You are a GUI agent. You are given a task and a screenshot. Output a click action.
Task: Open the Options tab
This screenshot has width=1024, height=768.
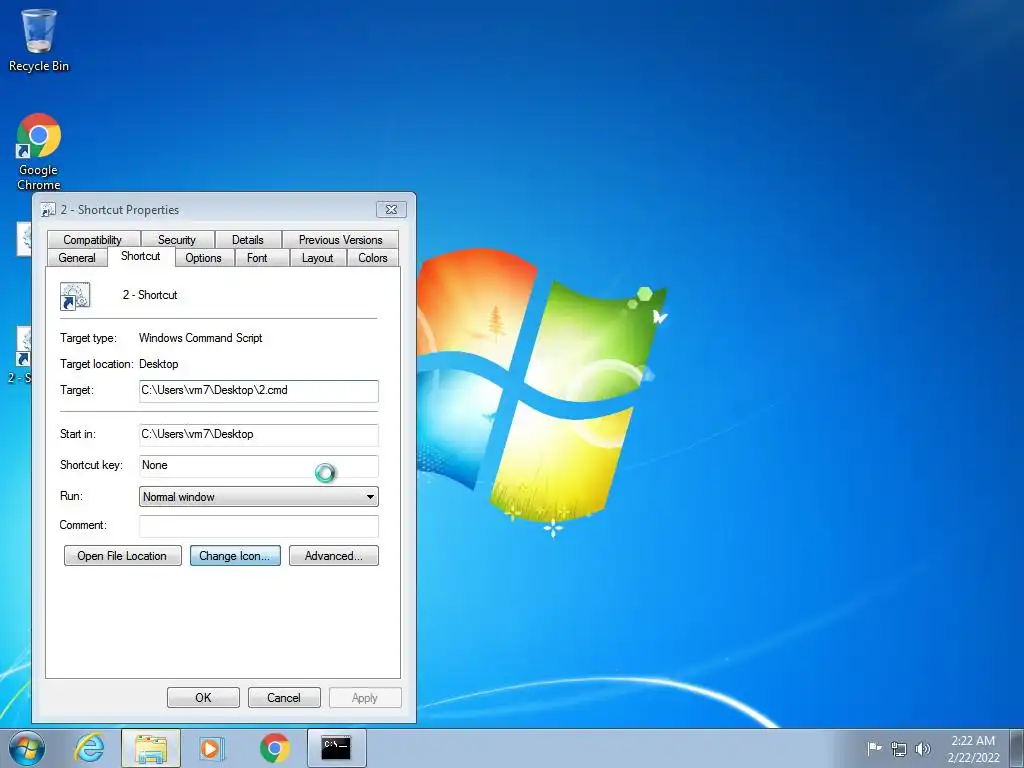(x=203, y=258)
